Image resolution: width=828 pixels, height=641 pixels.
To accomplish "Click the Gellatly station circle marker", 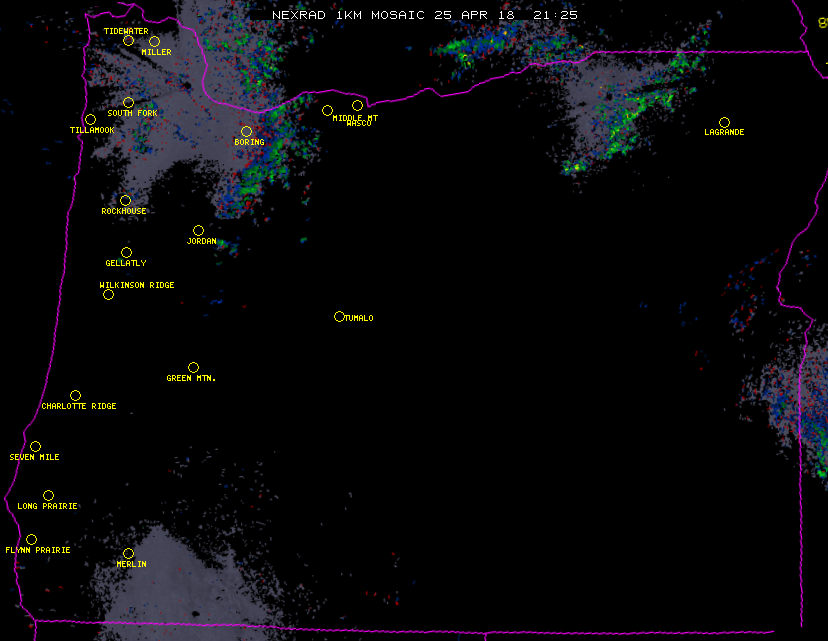I will [126, 252].
